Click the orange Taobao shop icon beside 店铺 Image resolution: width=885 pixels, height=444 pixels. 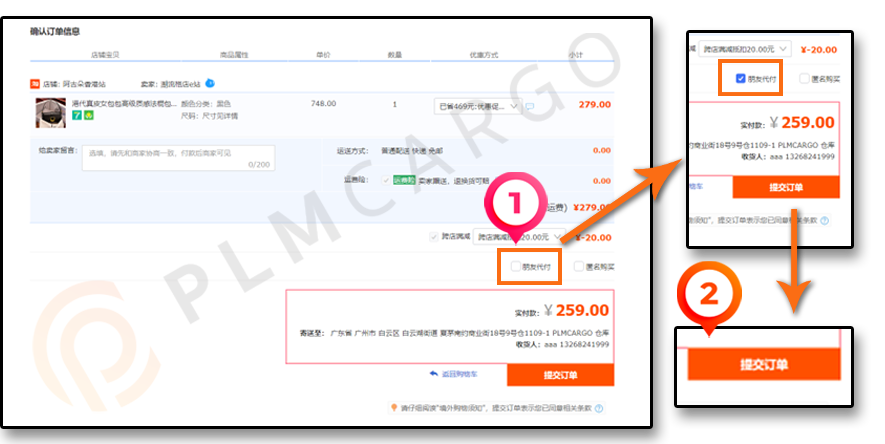[x=35, y=84]
